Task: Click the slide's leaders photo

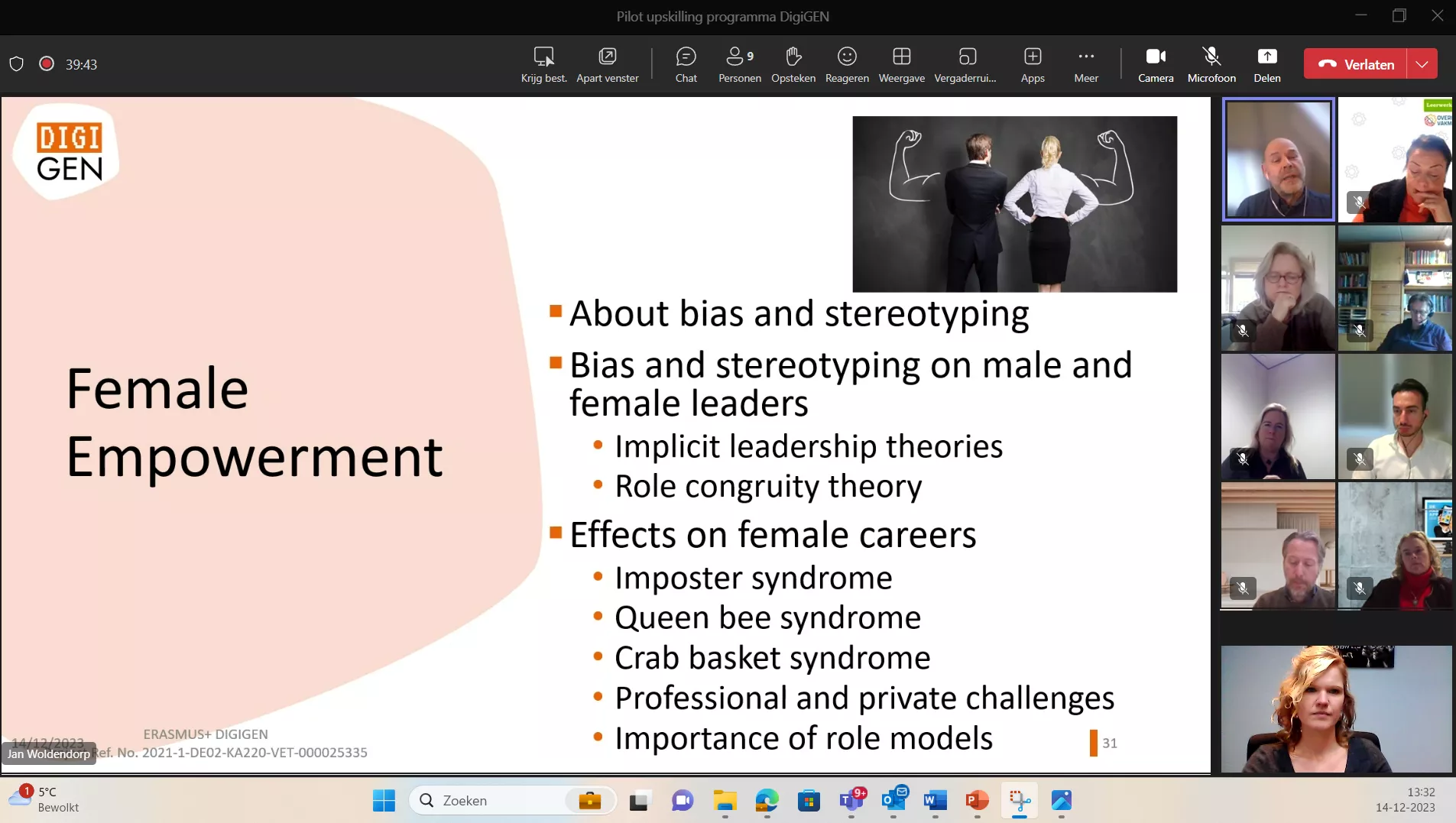Action: click(1014, 204)
